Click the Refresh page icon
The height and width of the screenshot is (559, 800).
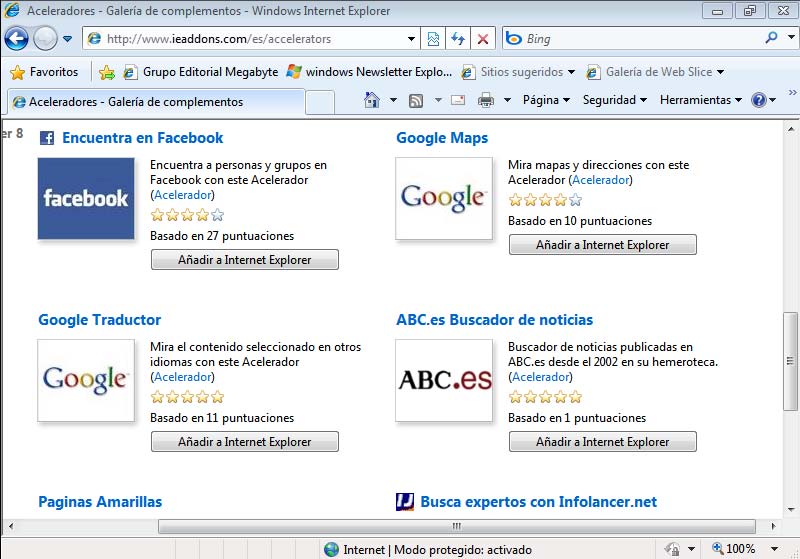coord(458,39)
